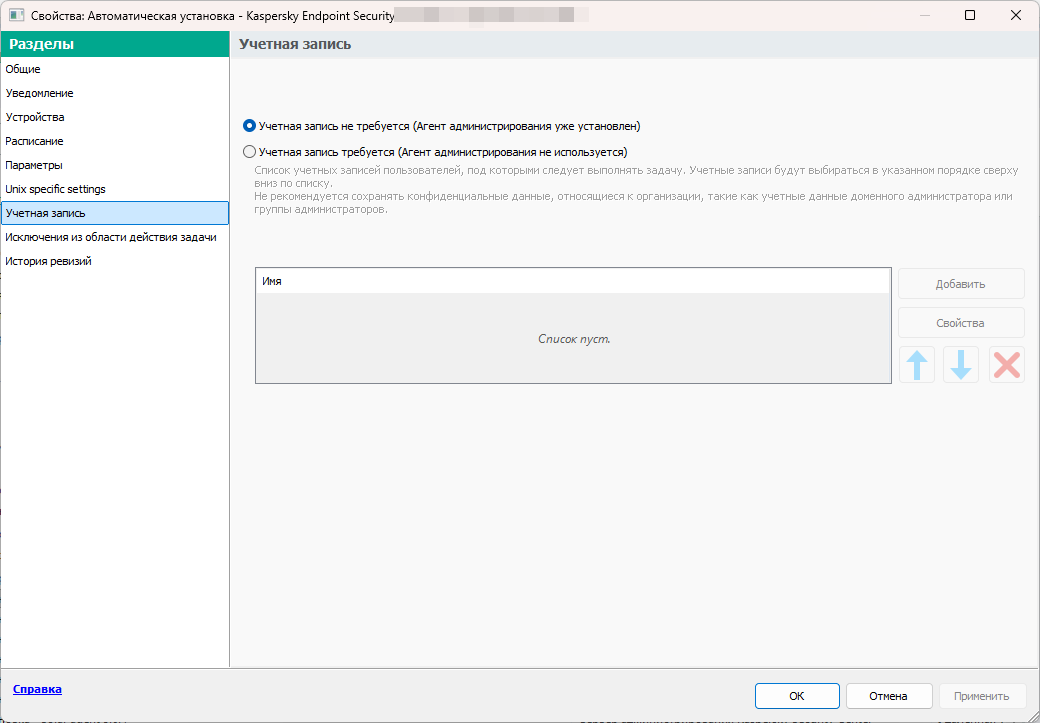Click the Имя column header
The width and height of the screenshot is (1040, 723).
[x=572, y=282]
